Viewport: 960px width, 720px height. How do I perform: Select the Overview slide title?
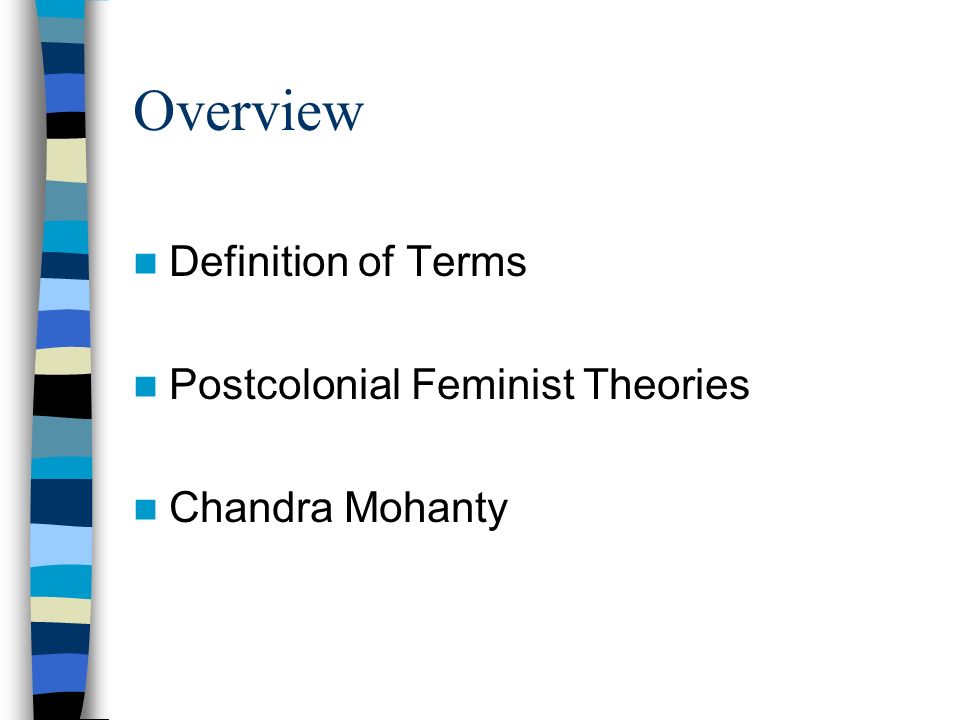[249, 111]
